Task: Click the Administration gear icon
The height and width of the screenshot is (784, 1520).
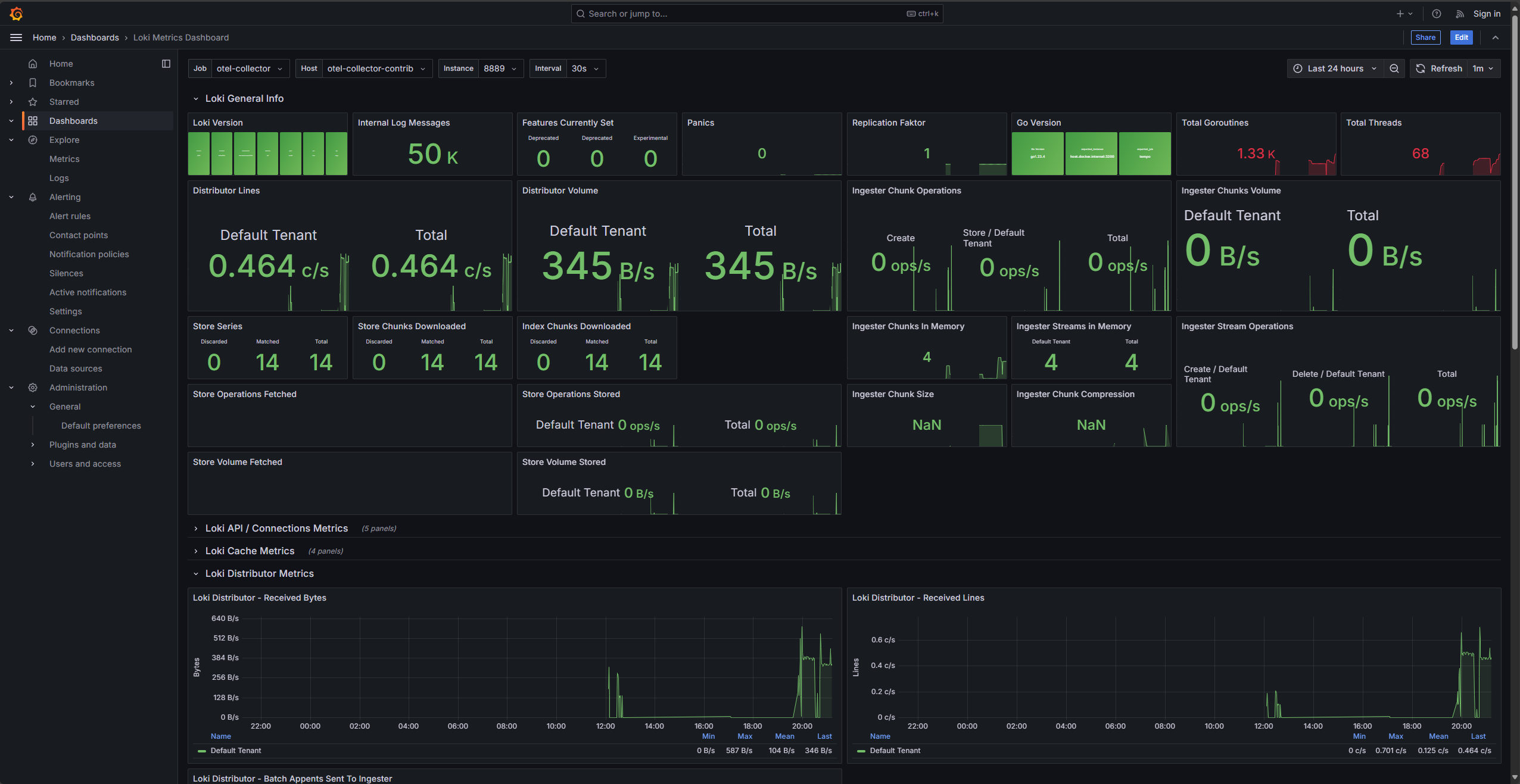Action: [33, 388]
